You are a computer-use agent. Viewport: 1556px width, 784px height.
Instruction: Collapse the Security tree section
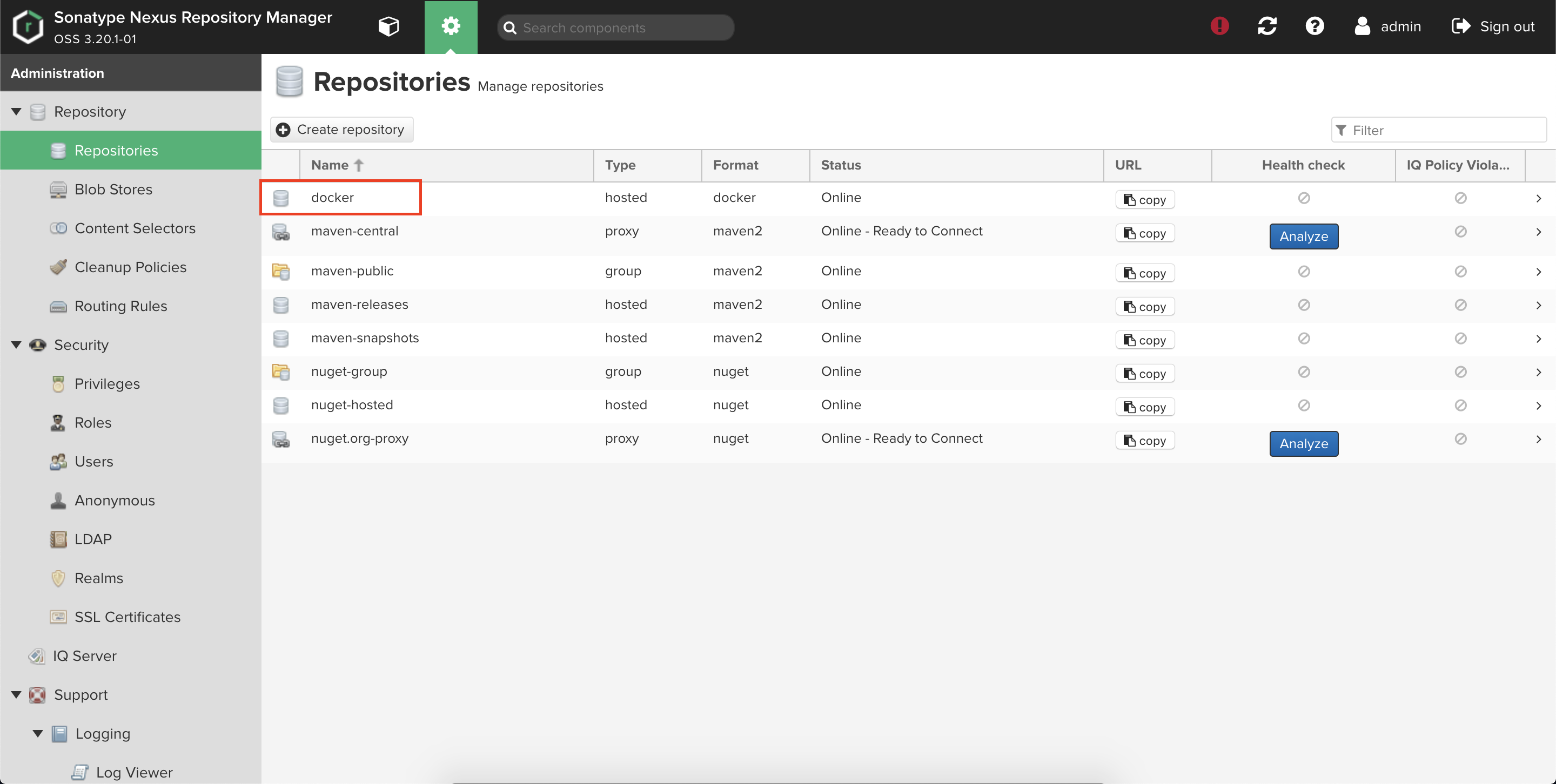[16, 344]
